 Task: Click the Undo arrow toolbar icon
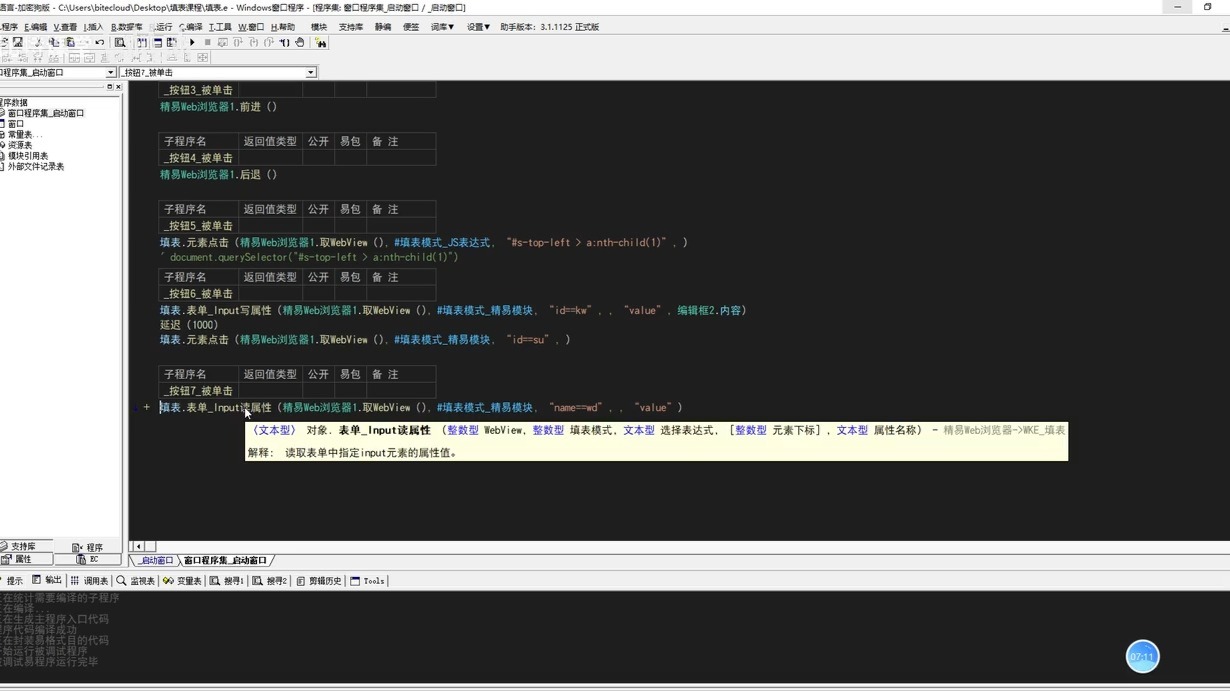click(99, 42)
